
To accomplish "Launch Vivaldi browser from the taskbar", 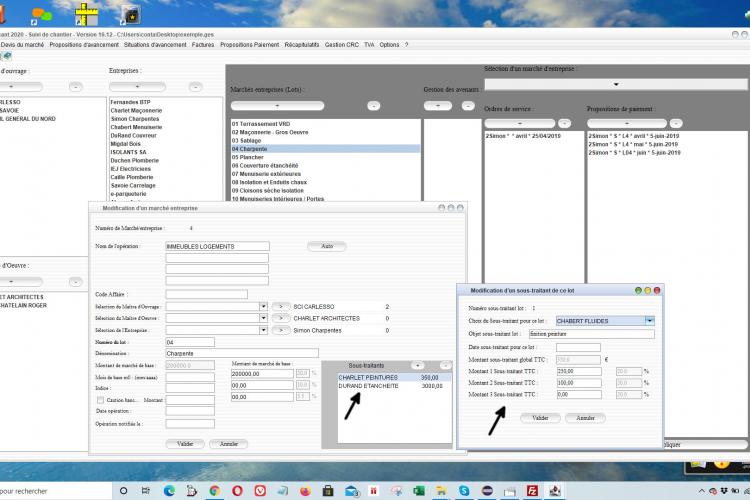I will pyautogui.click(x=260, y=491).
